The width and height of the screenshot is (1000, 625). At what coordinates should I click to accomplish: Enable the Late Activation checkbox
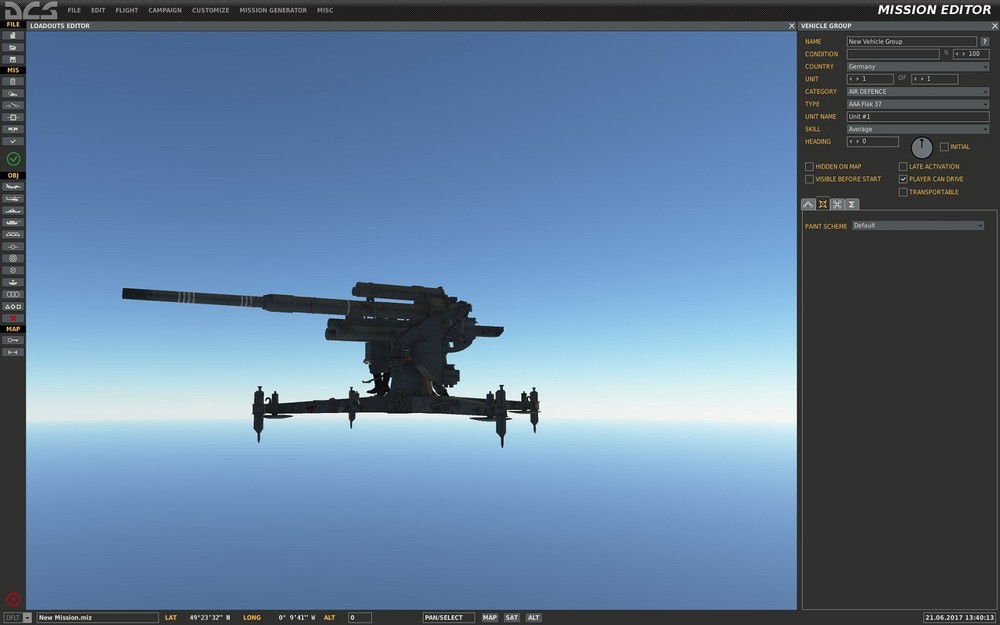(903, 166)
